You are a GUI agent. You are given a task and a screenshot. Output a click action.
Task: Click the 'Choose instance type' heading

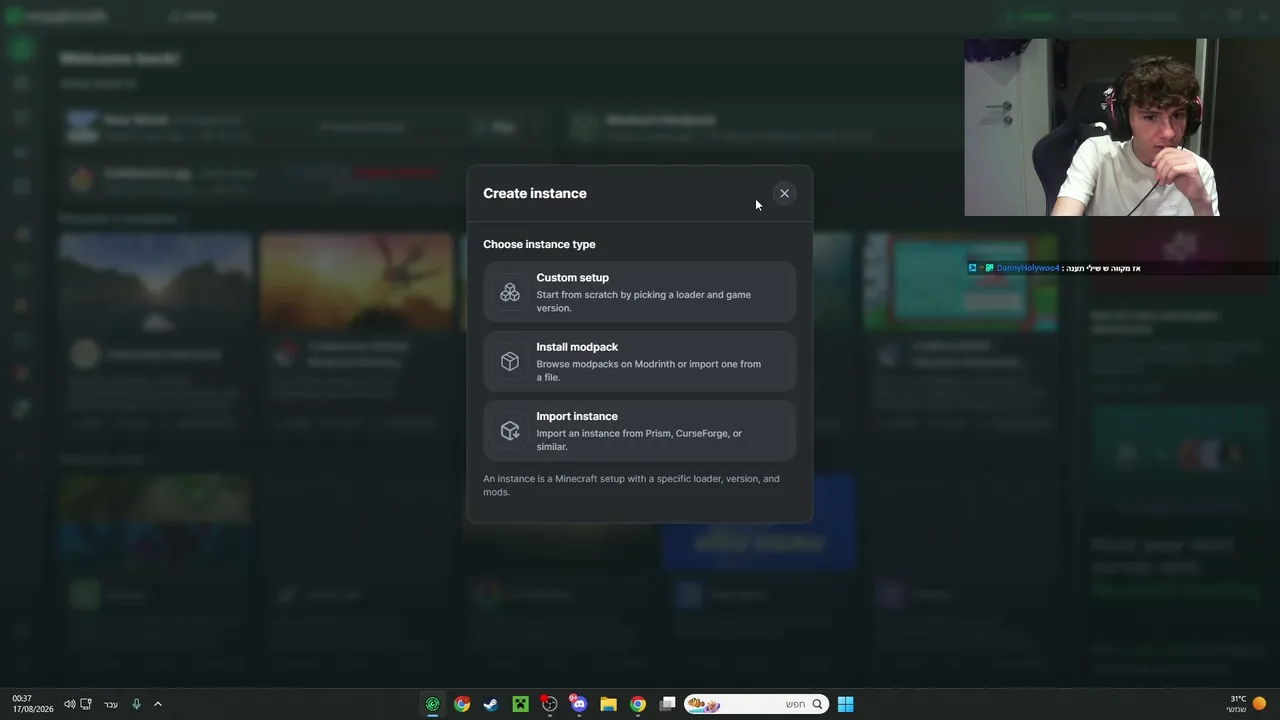pyautogui.click(x=539, y=244)
